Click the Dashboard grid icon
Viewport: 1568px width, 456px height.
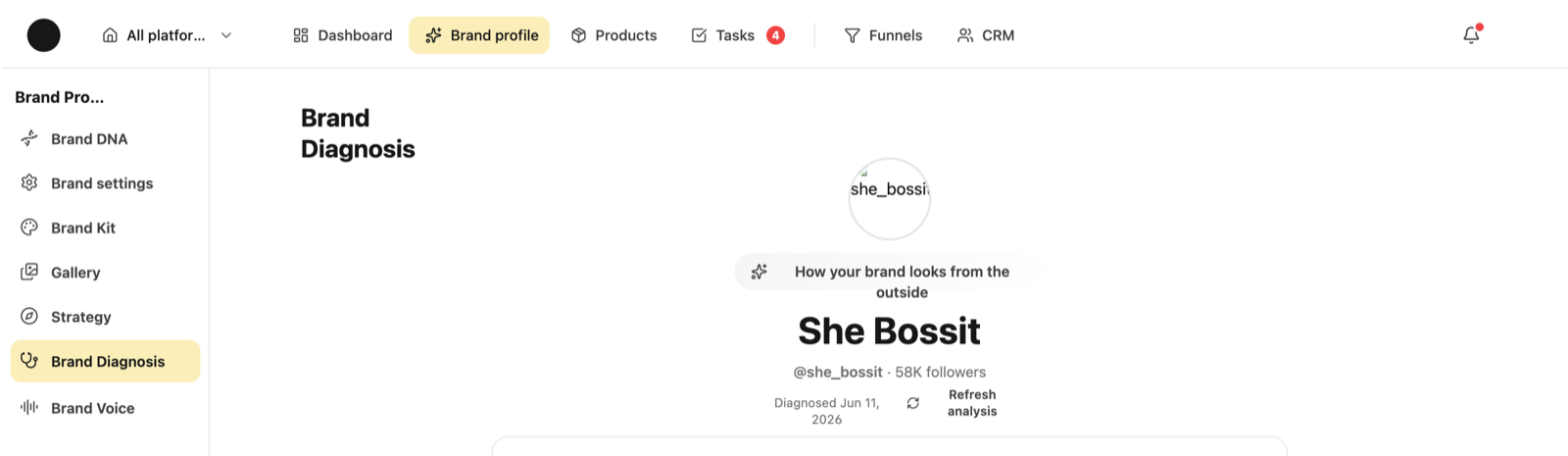(301, 35)
